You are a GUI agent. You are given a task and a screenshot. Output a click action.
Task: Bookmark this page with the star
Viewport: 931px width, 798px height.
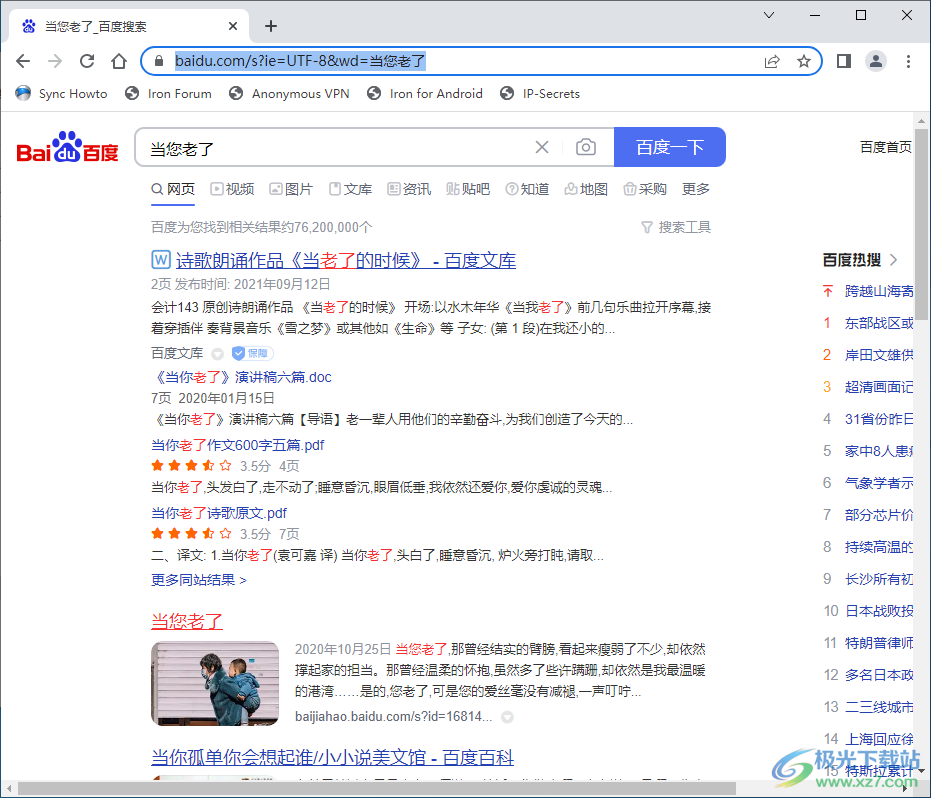[803, 61]
